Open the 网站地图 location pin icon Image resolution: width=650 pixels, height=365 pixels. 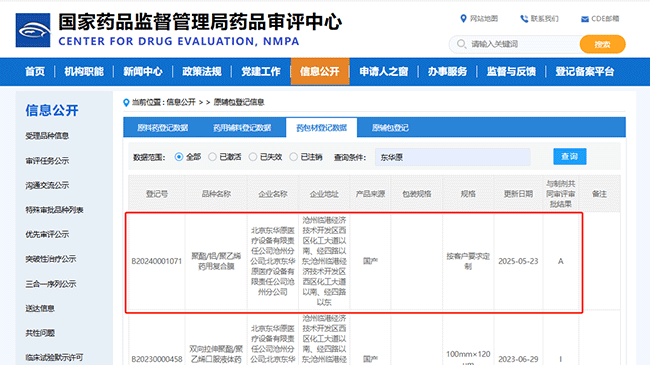(x=463, y=19)
